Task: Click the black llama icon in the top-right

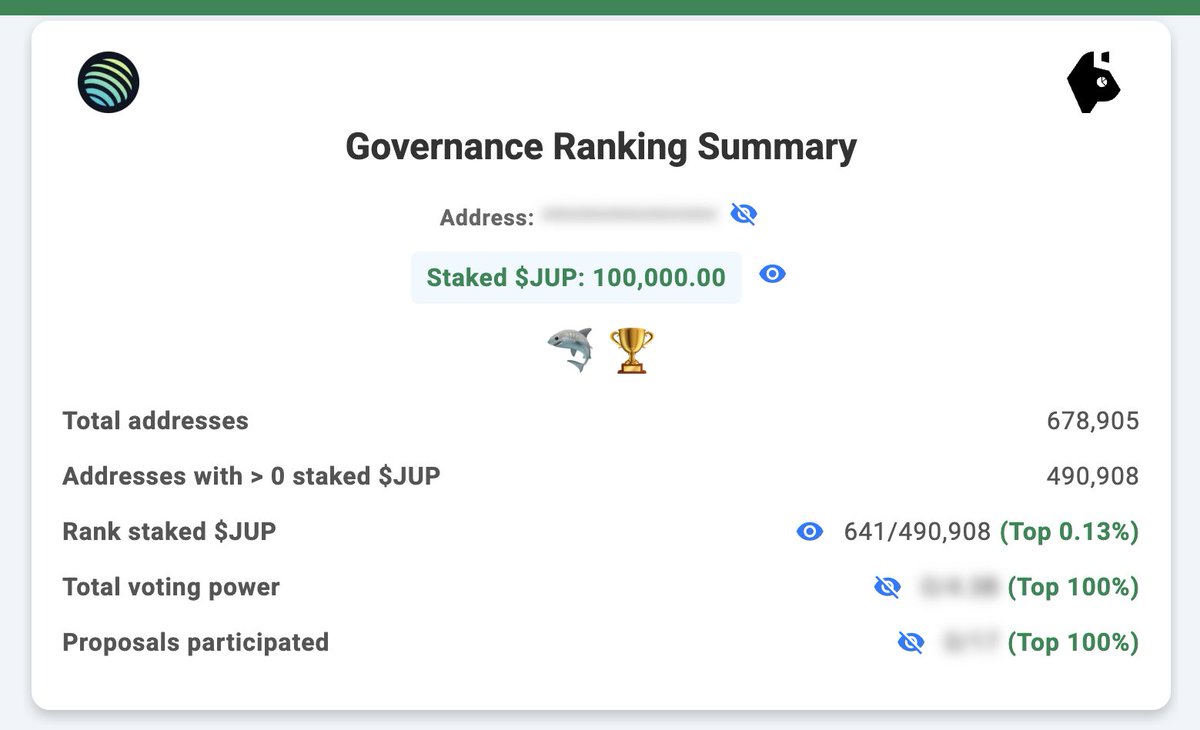Action: (1092, 81)
